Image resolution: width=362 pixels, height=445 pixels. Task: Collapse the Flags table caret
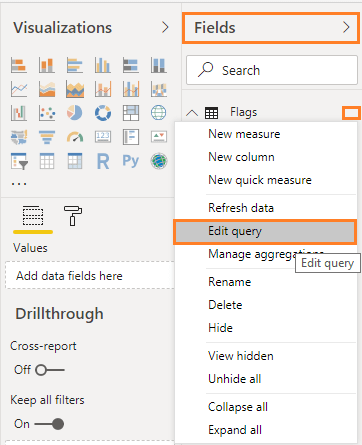pyautogui.click(x=192, y=113)
